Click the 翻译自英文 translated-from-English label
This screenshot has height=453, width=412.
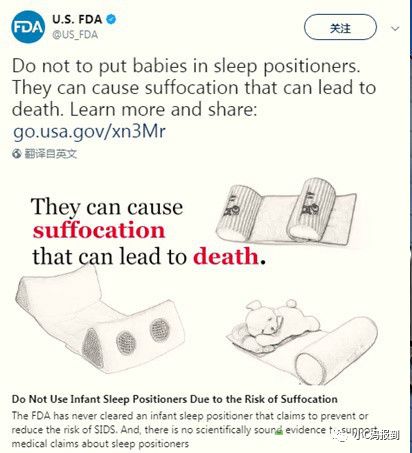50,154
